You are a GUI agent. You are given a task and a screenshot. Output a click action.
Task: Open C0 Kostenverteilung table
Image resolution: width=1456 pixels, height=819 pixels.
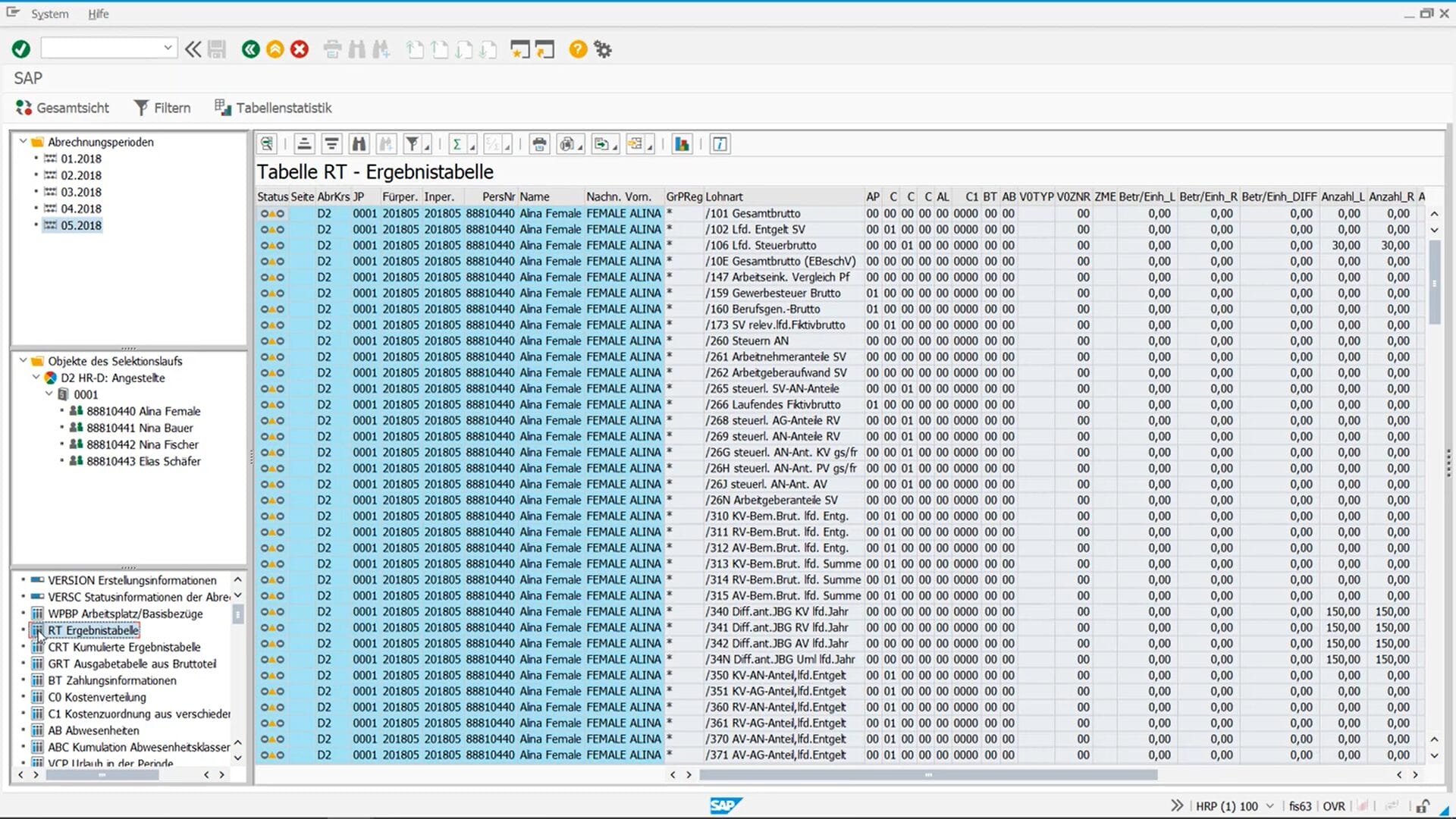coord(97,697)
